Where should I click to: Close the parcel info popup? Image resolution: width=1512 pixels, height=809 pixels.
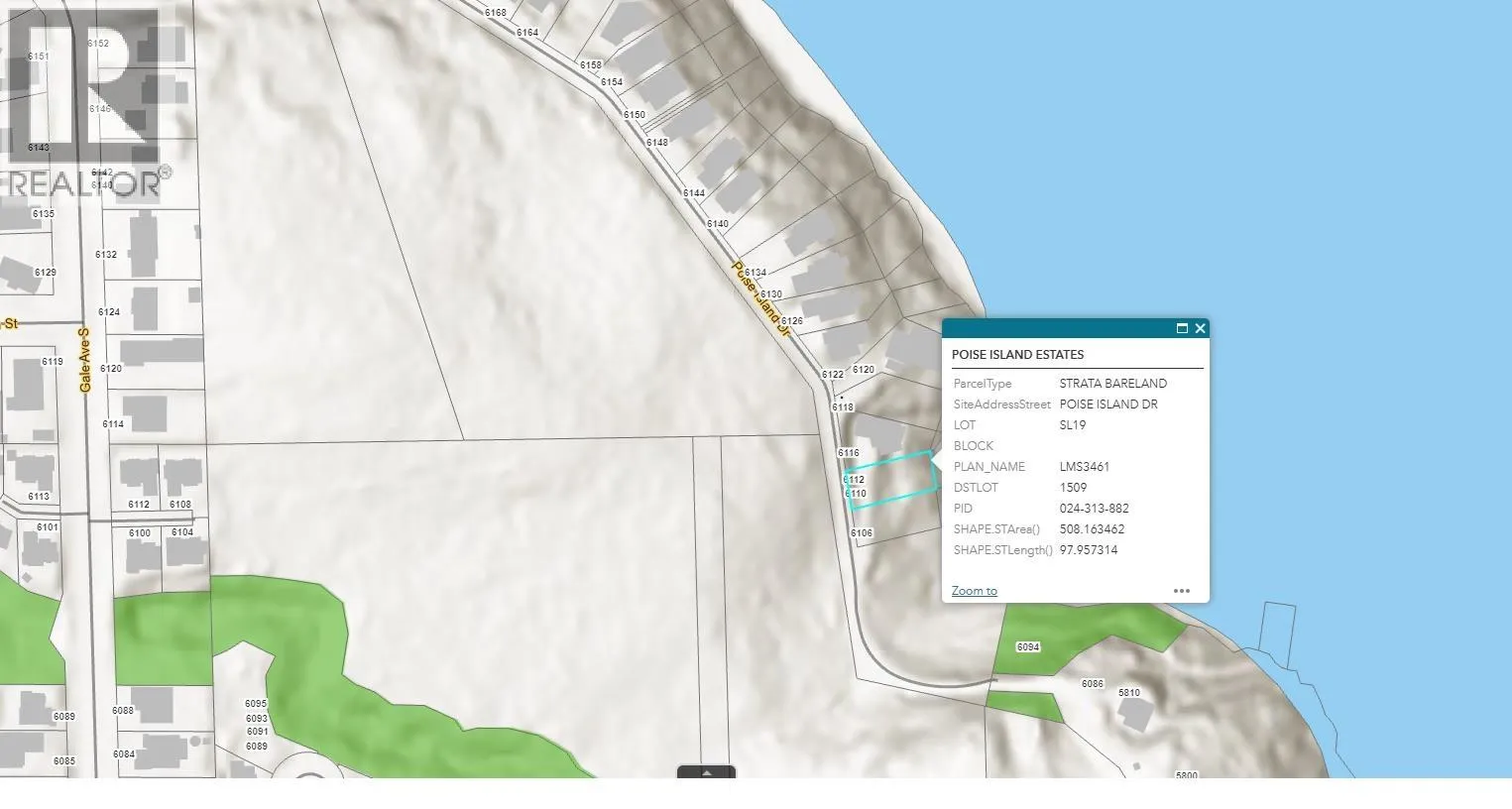[x=1200, y=329]
